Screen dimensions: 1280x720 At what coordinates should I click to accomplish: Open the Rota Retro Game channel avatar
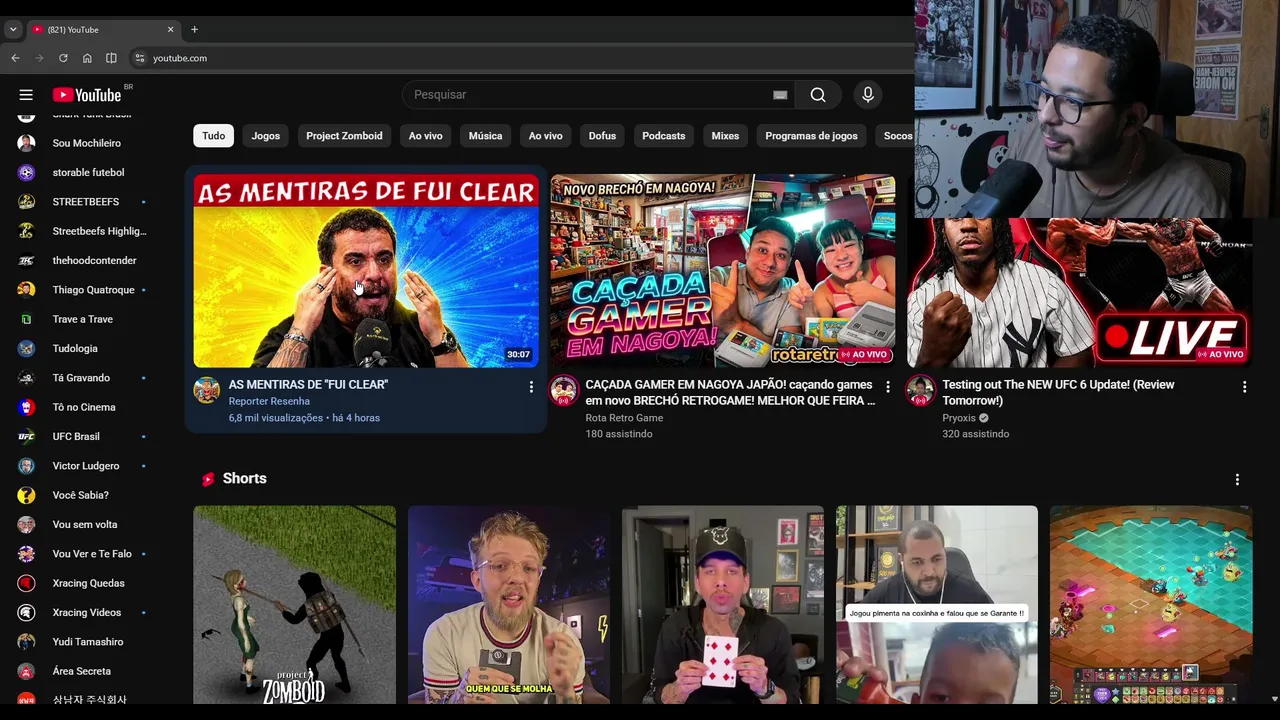564,391
